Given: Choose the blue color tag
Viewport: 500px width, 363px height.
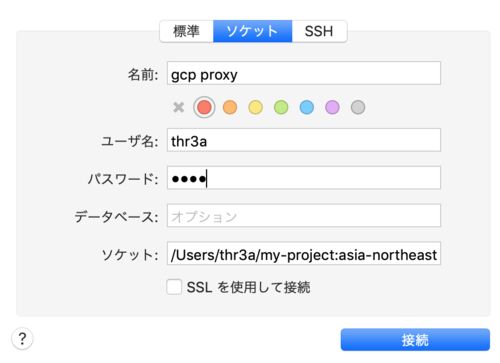Looking at the screenshot, I should point(307,107).
